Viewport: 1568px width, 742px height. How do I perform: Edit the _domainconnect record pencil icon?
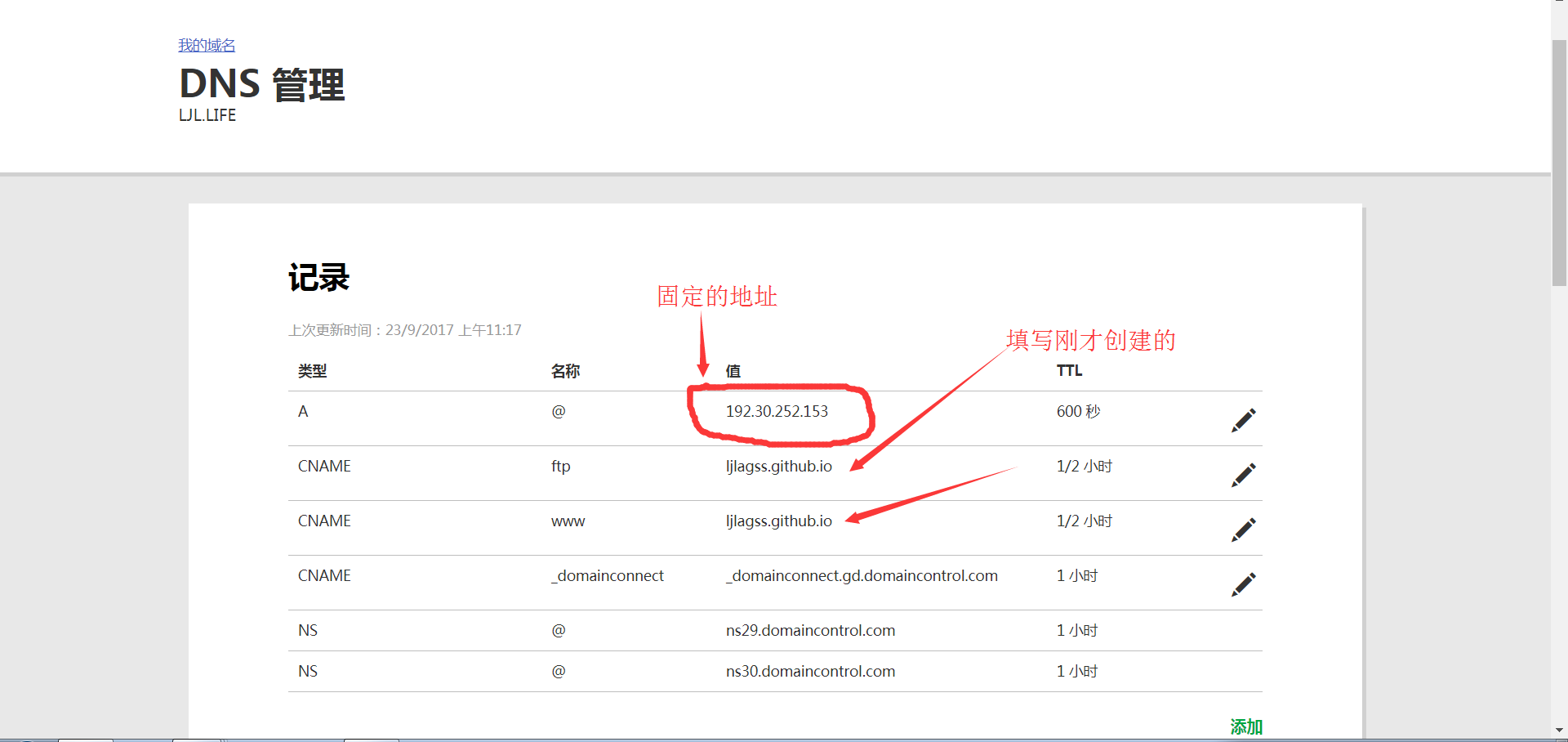coord(1243,584)
